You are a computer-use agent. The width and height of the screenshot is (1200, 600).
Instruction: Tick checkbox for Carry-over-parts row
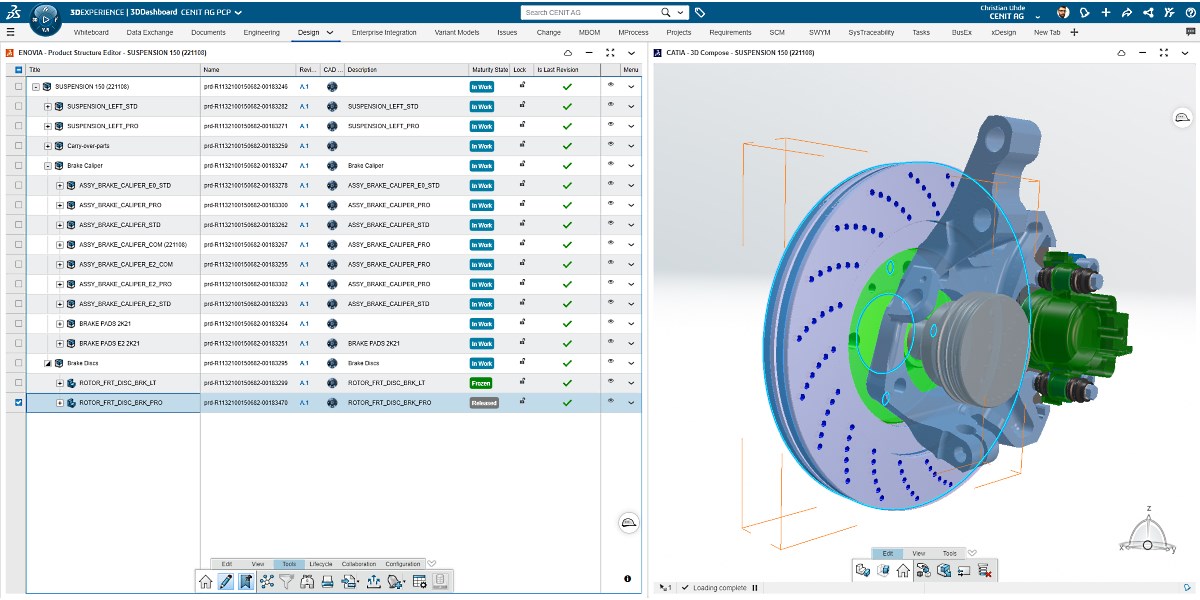19,146
